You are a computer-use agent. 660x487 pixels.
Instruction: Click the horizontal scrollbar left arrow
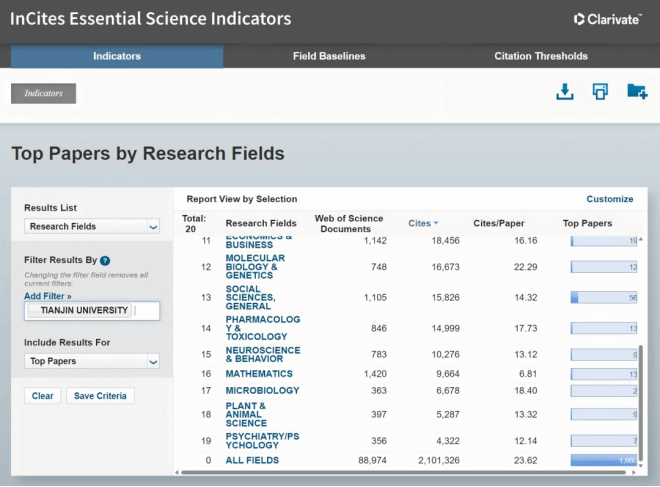pos(177,472)
